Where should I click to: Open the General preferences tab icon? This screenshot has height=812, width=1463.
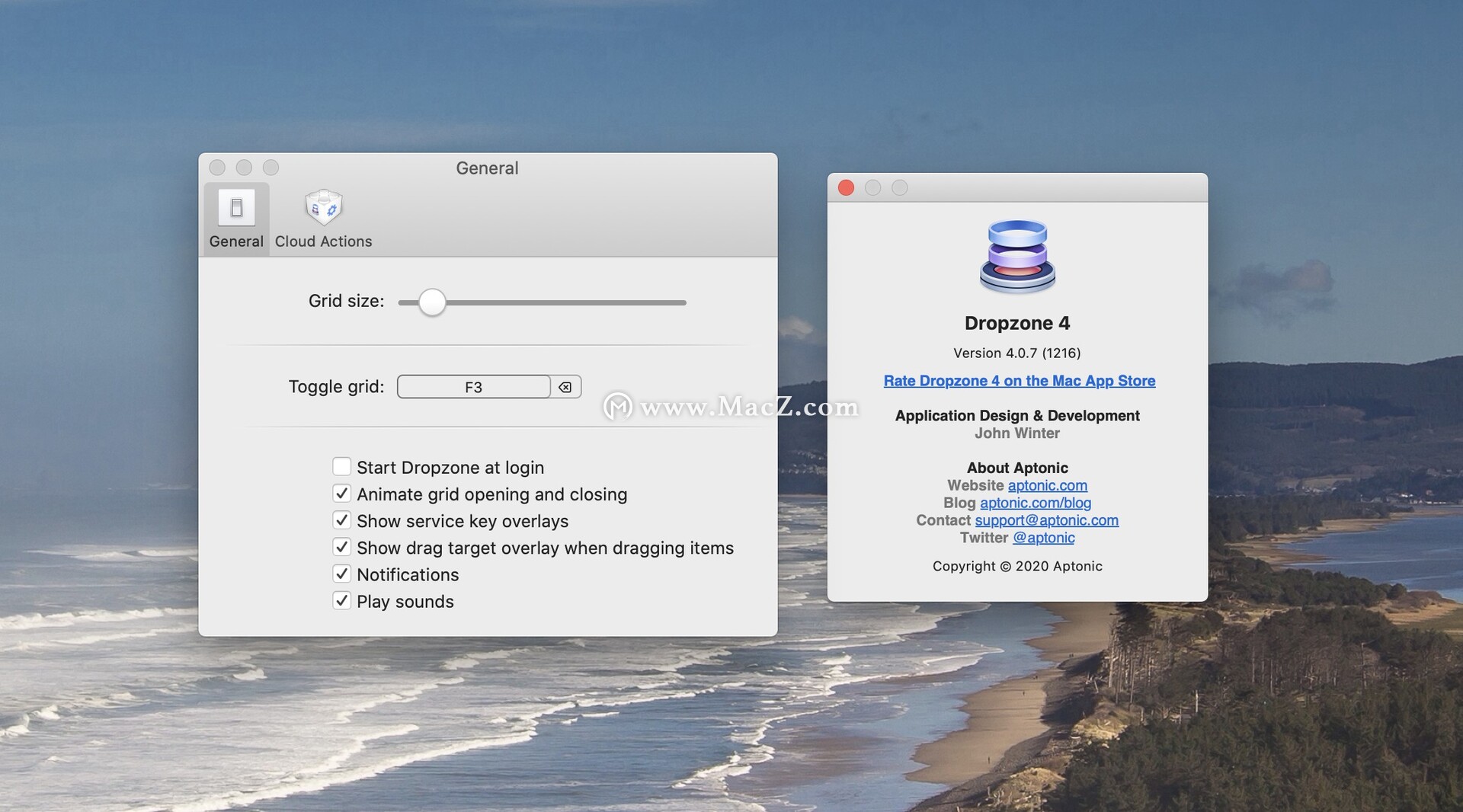[236, 207]
